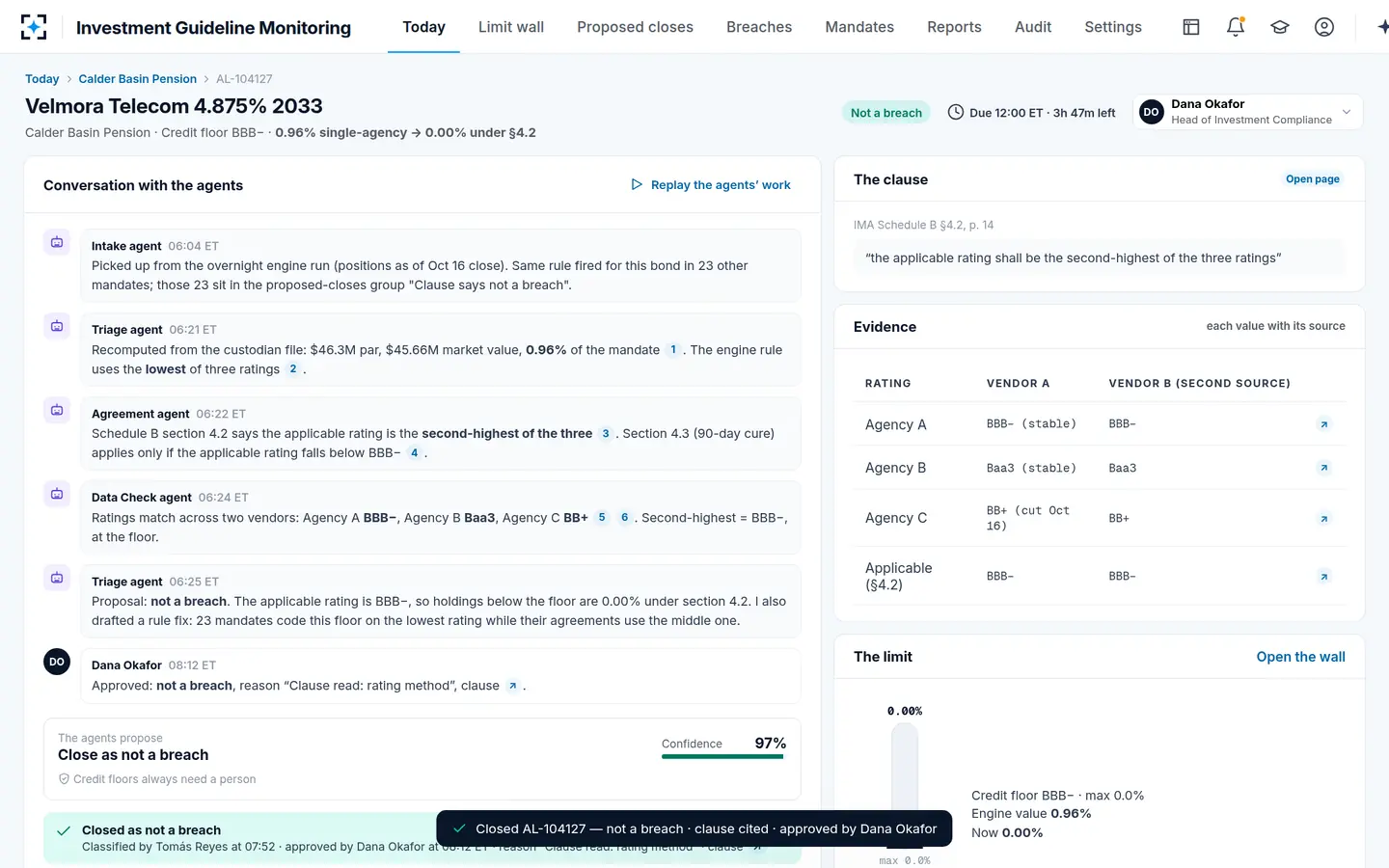Open the layout panel icon in top bar
The image size is (1389, 868).
(x=1191, y=27)
